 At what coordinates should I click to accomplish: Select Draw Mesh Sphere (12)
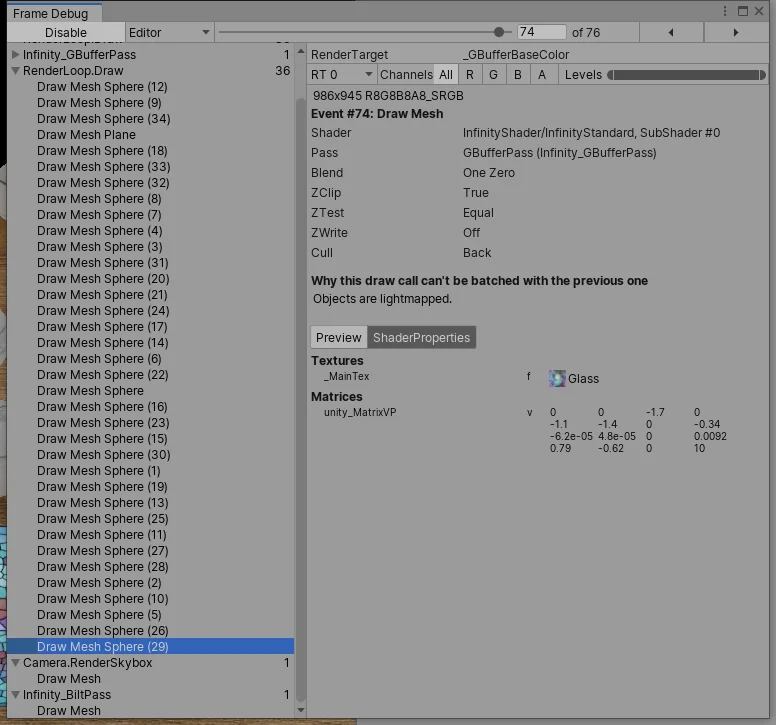pyautogui.click(x=151, y=87)
